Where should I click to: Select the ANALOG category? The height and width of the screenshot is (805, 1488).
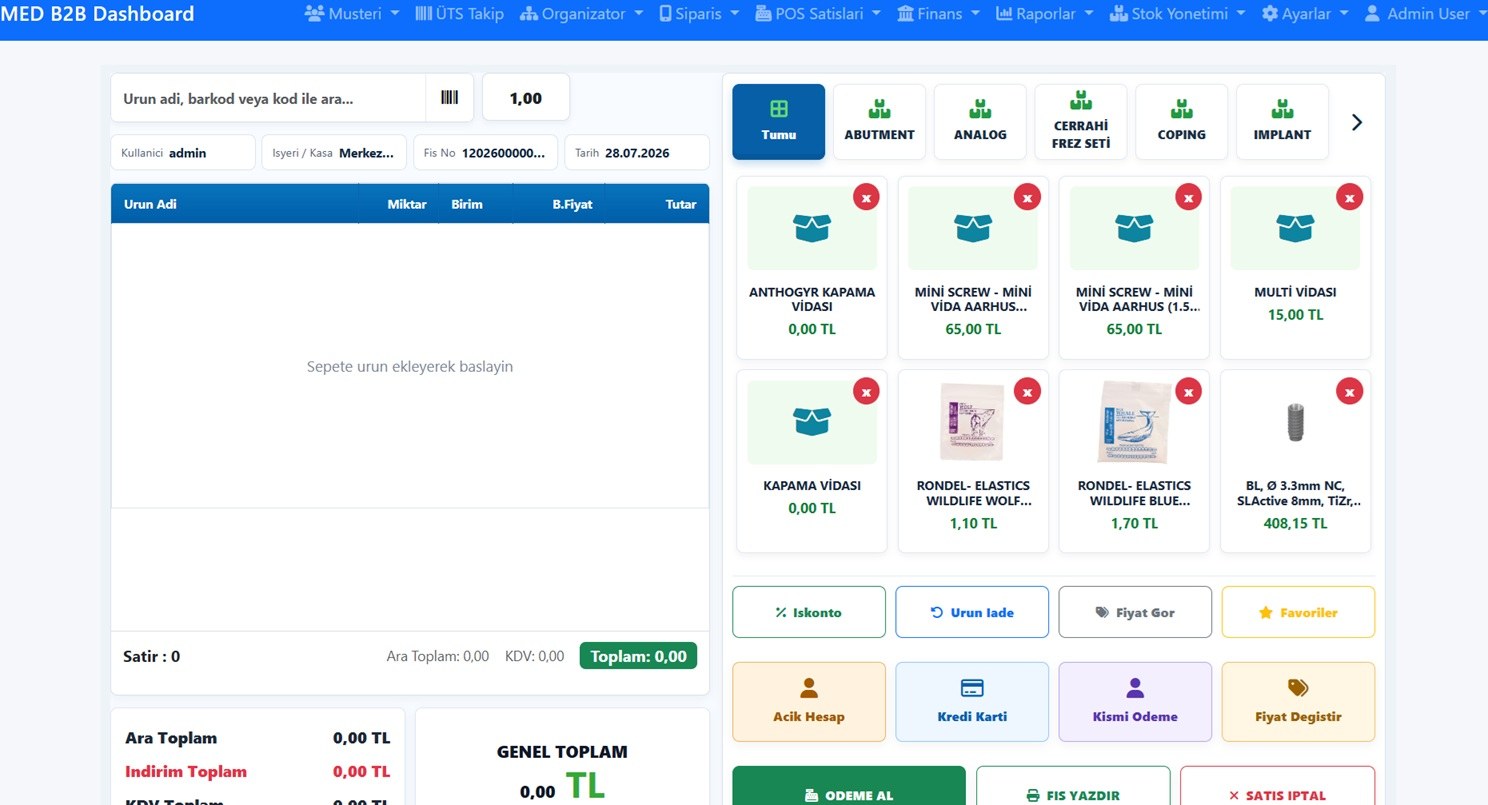tap(980, 122)
